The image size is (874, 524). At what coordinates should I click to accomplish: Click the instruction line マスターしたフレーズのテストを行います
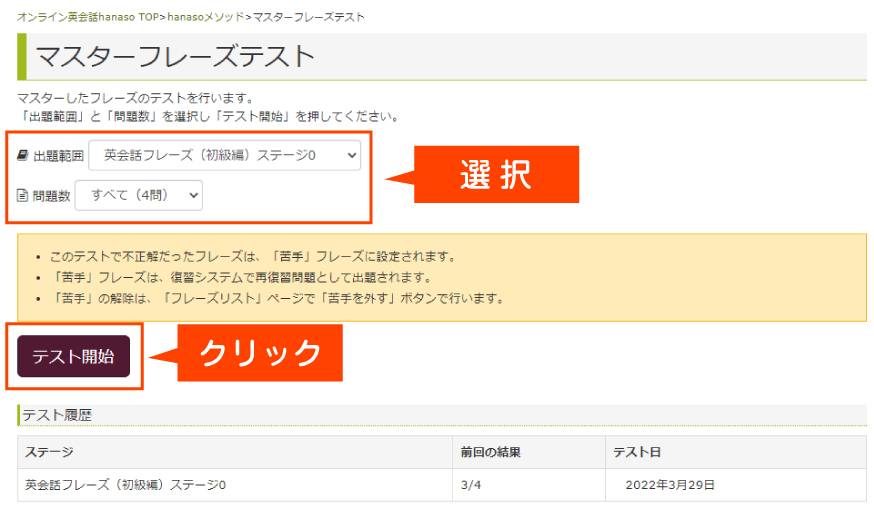point(136,98)
